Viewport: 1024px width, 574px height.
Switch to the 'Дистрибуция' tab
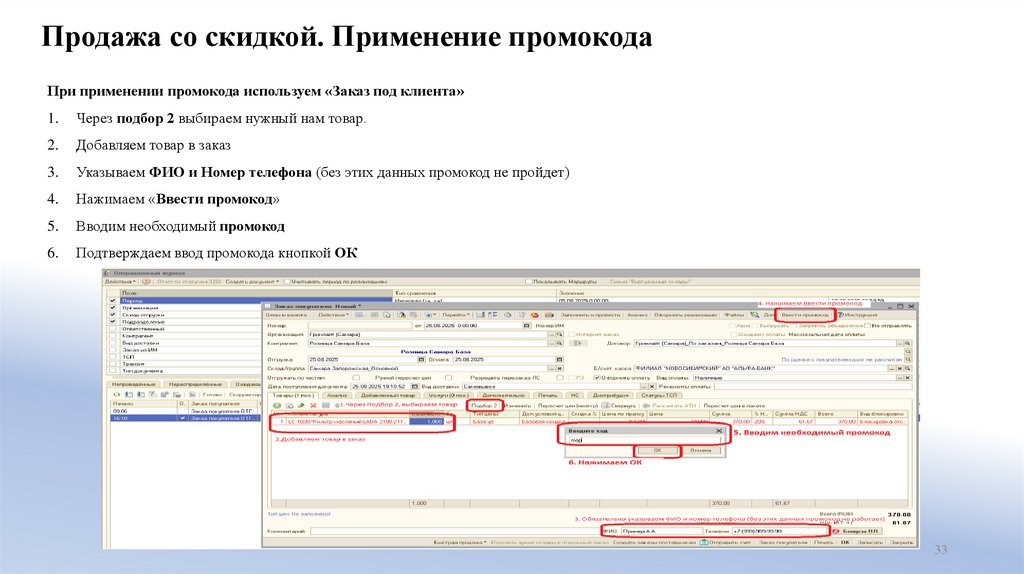click(611, 395)
